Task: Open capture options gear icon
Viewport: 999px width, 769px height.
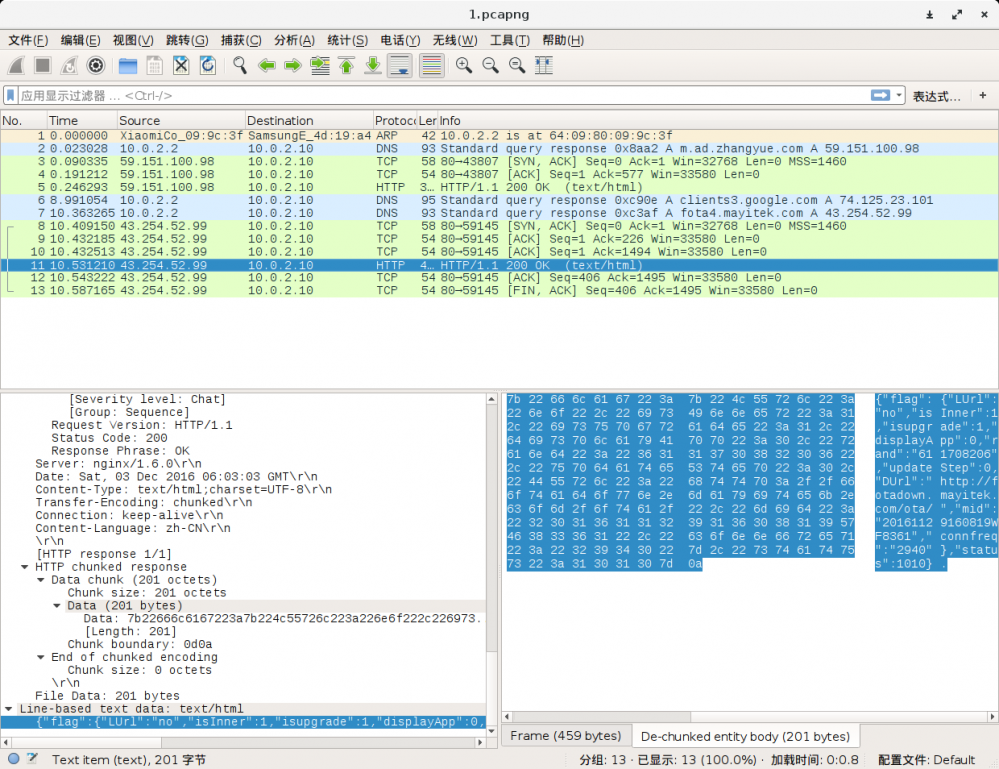Action: [x=96, y=66]
